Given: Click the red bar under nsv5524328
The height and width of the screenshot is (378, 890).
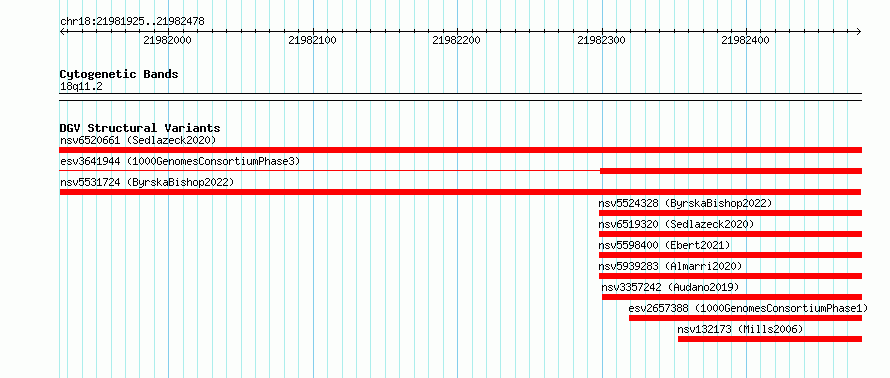Looking at the screenshot, I should click(730, 213).
